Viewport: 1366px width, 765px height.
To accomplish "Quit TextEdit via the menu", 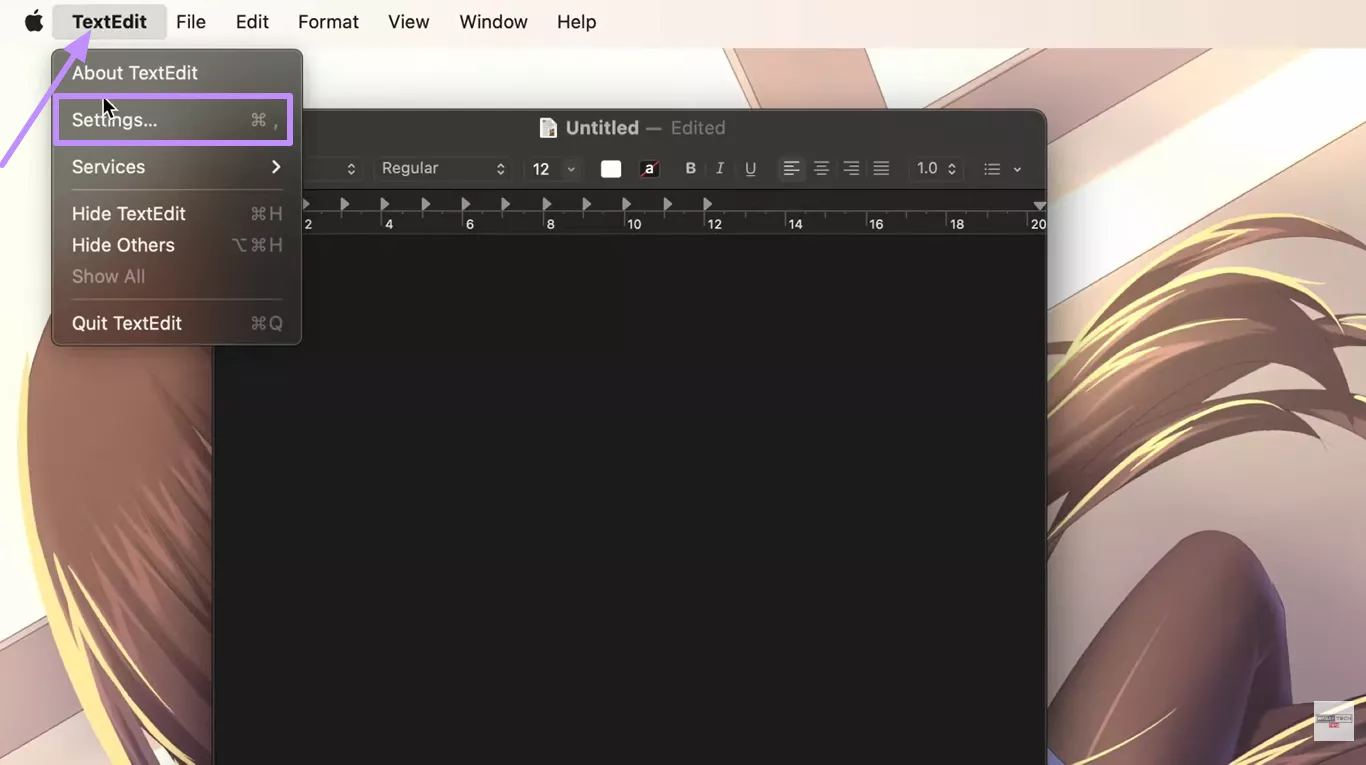I will pyautogui.click(x=127, y=323).
